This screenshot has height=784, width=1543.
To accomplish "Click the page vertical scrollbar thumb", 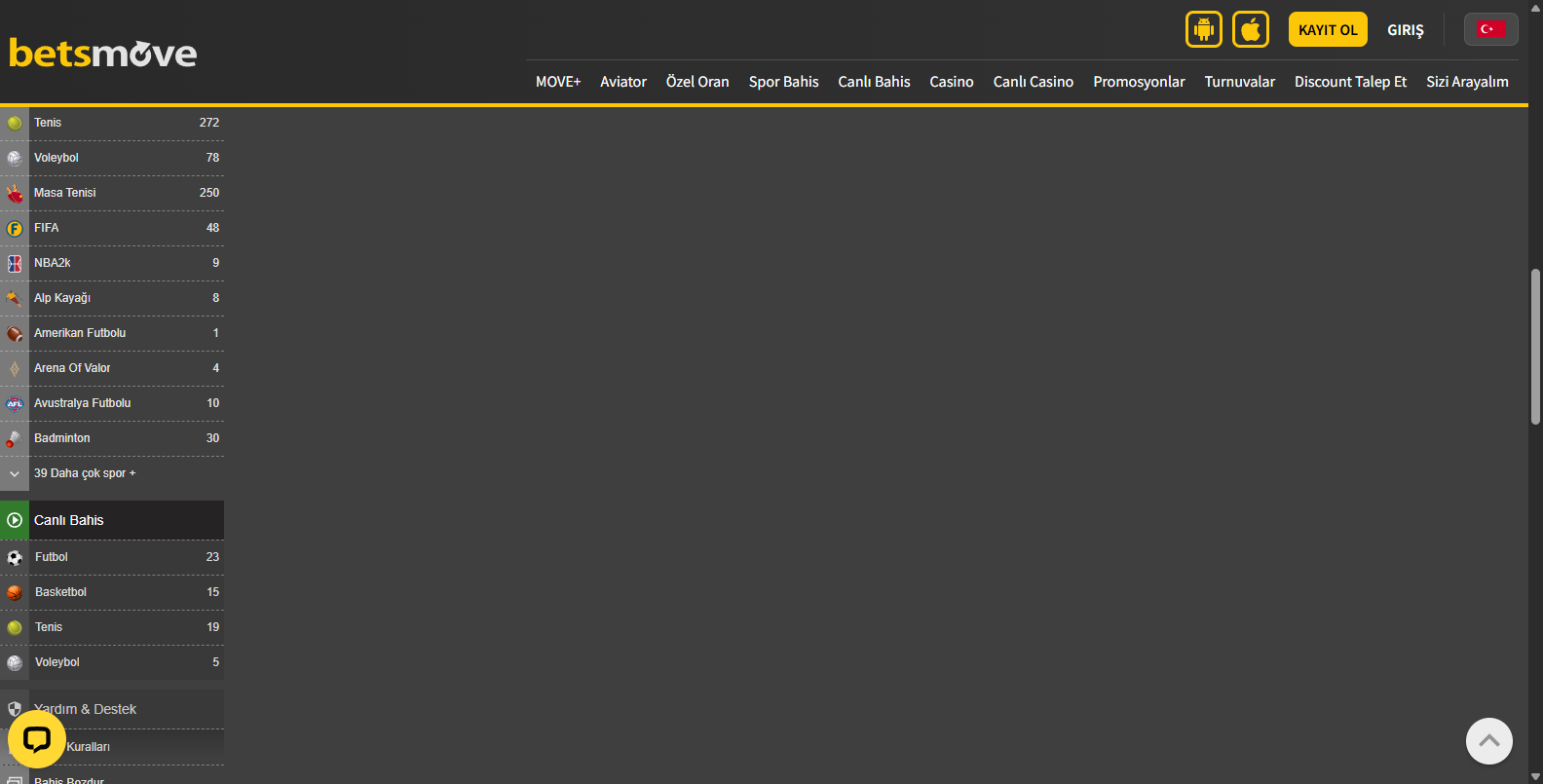I will pos(1535,346).
